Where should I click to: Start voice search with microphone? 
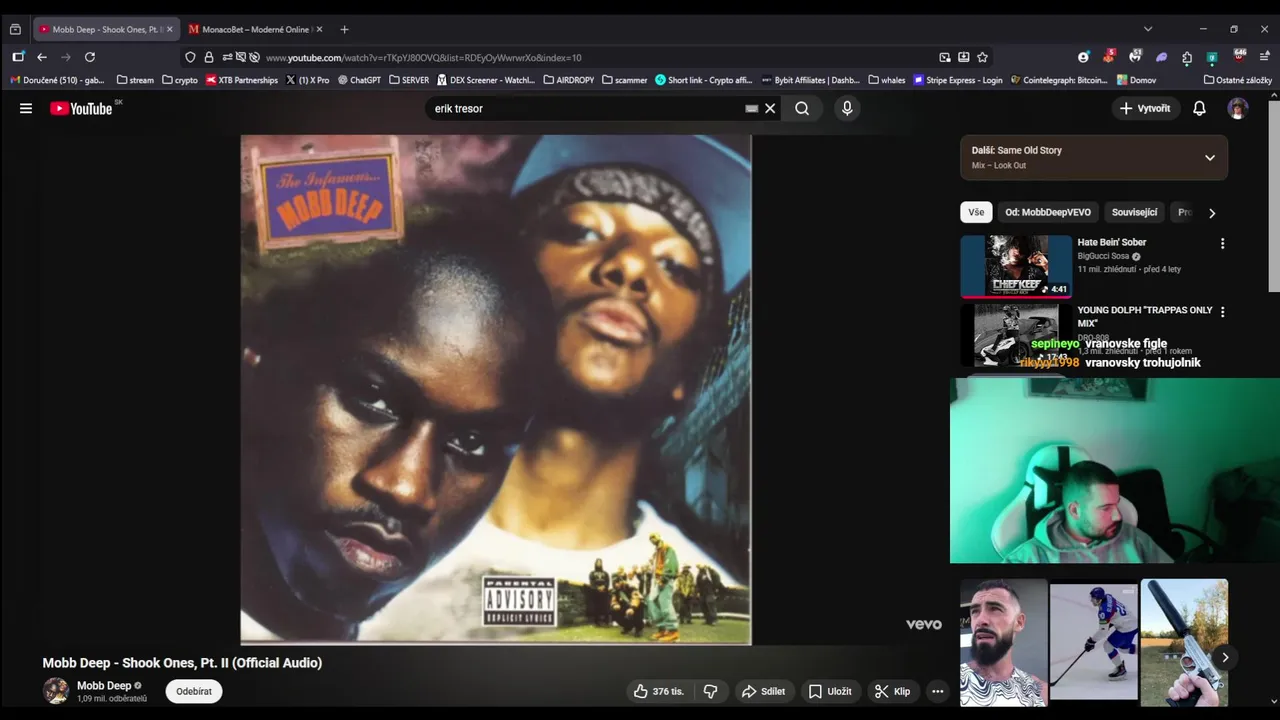847,108
